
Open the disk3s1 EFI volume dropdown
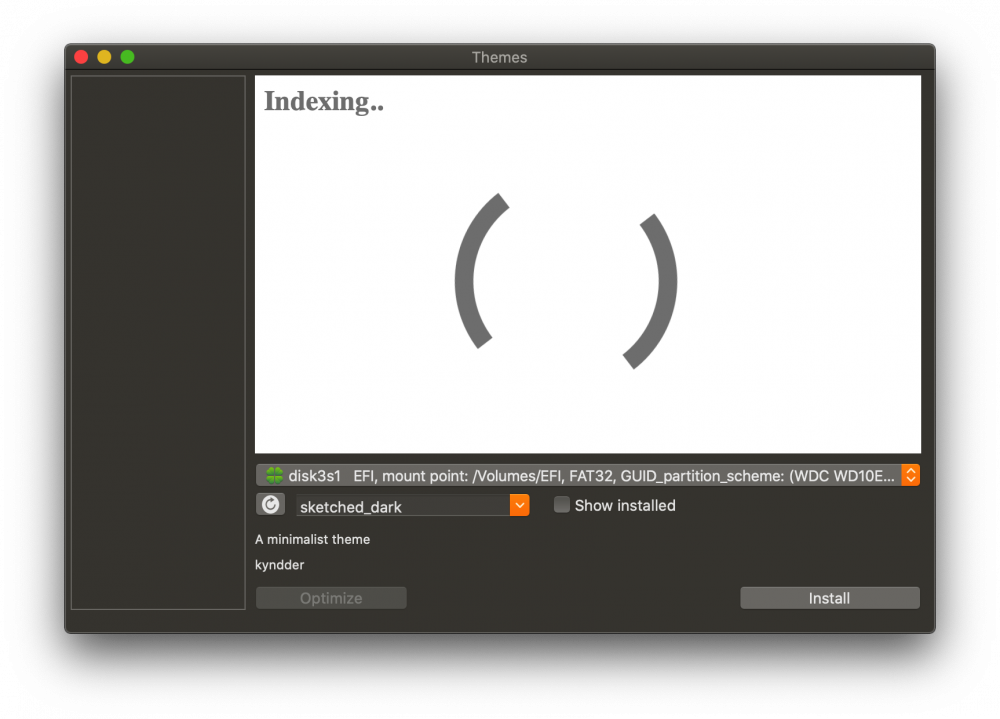587,475
